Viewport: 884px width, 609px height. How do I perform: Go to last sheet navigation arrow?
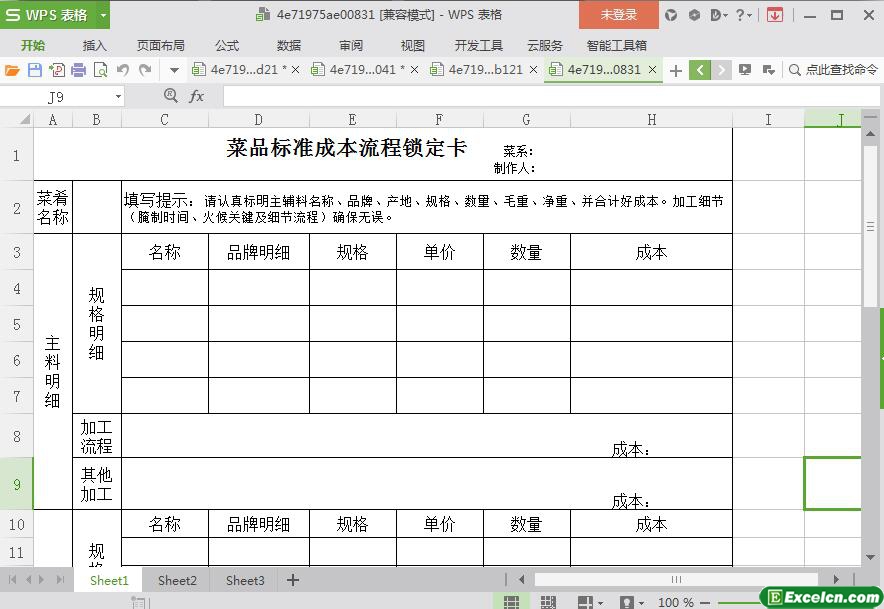click(60, 580)
